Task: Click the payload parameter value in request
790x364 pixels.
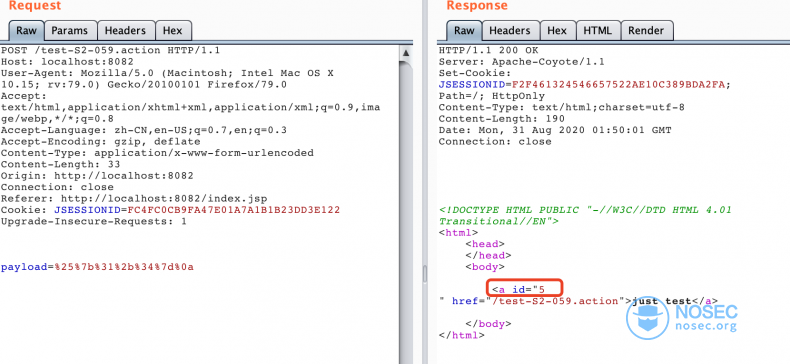Action: [123, 267]
